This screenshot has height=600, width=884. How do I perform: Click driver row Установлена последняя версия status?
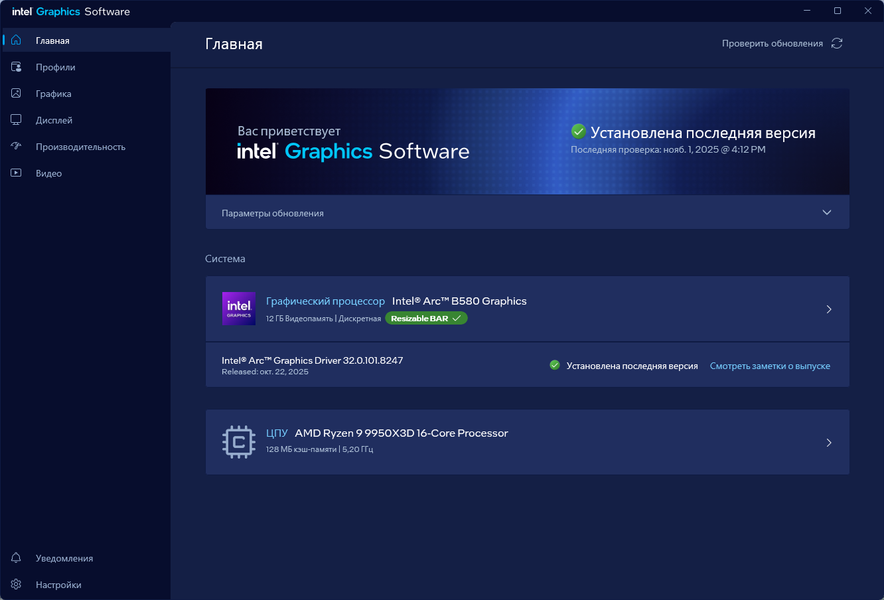pos(632,366)
